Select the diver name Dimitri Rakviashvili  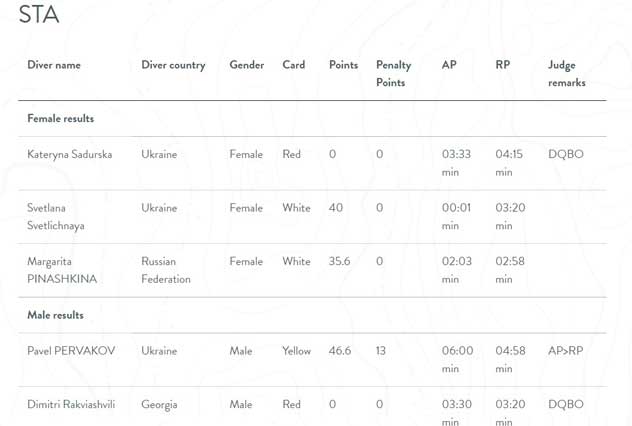pyautogui.click(x=71, y=404)
